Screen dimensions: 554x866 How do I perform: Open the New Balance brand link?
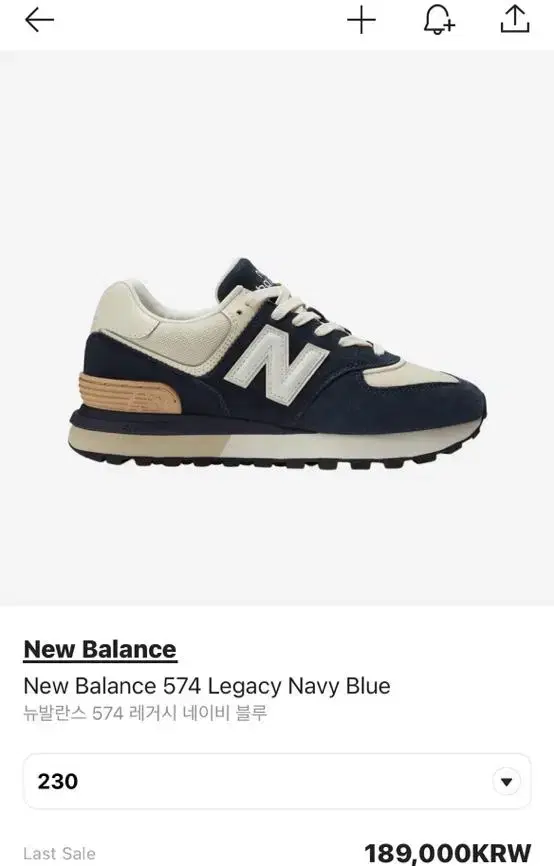(100, 650)
